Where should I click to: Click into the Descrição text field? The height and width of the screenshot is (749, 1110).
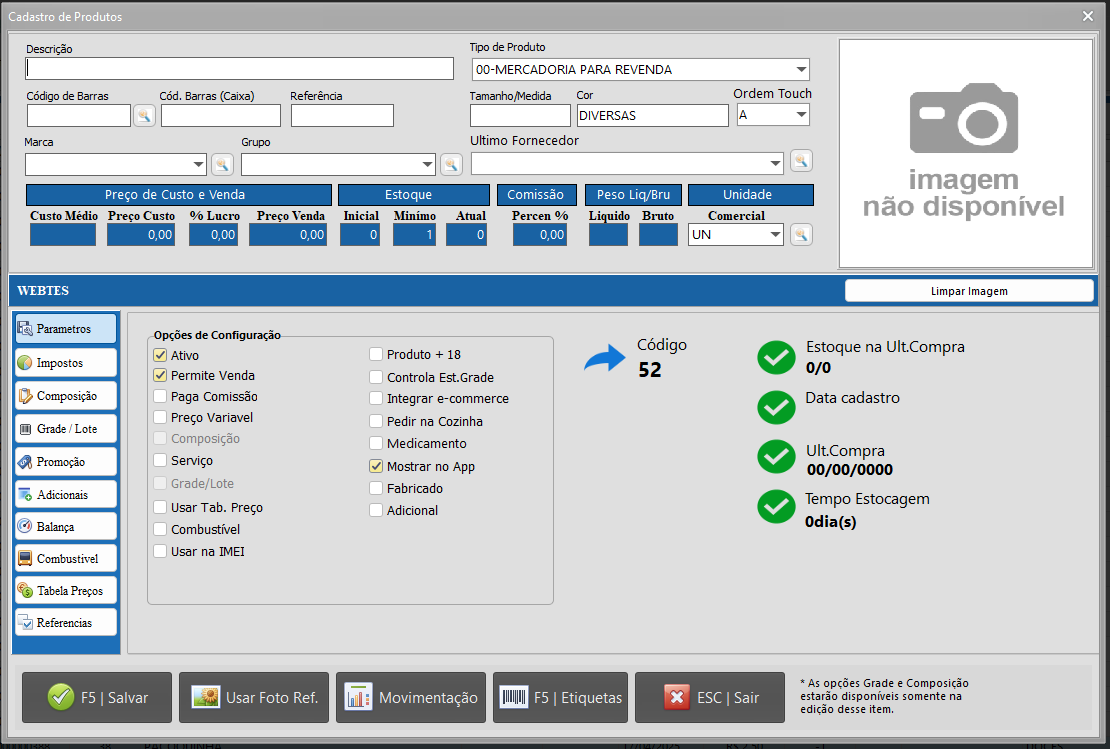240,68
